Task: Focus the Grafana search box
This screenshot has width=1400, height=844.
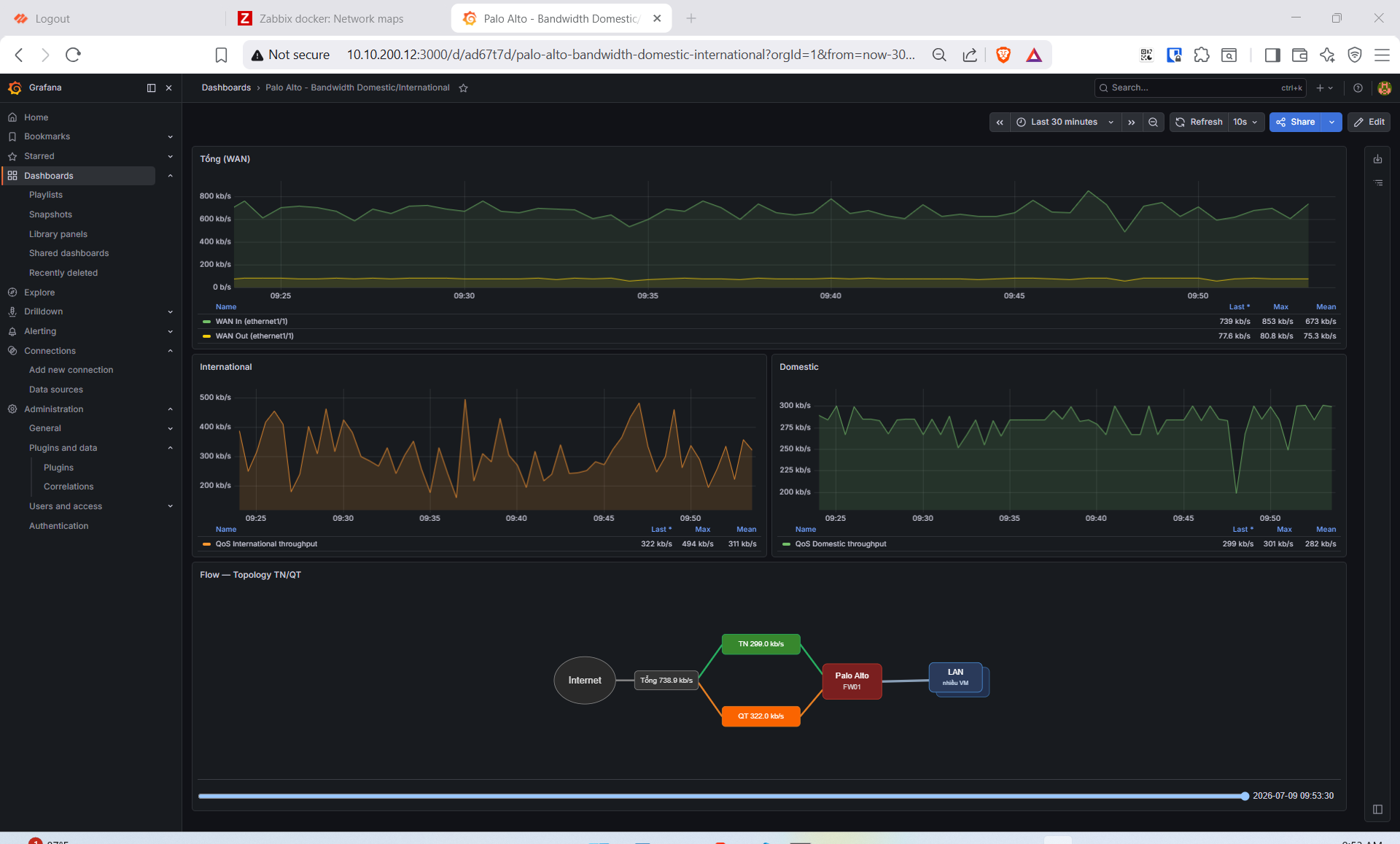Action: [1200, 88]
